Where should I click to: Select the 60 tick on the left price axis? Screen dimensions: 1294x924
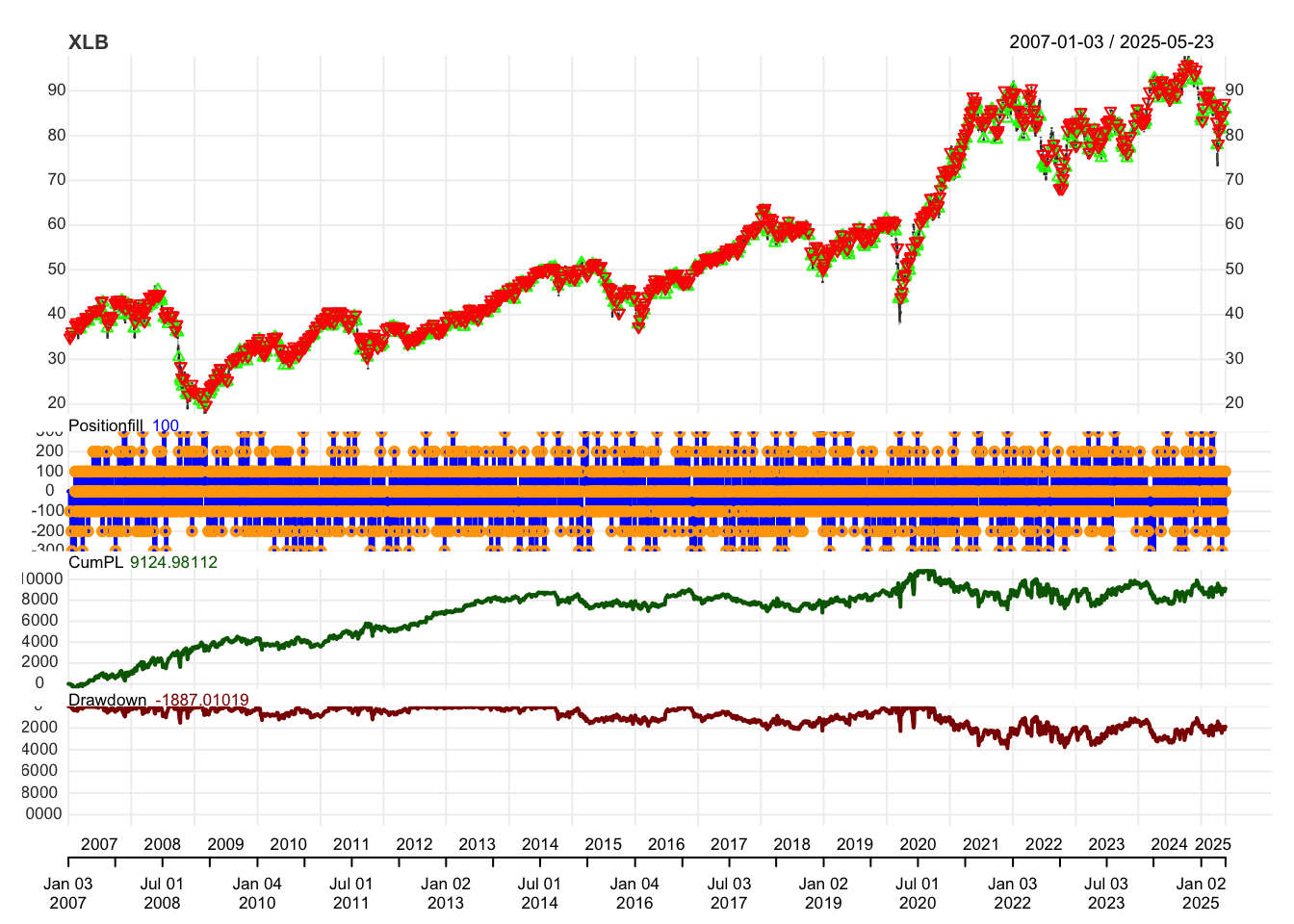pyautogui.click(x=57, y=224)
